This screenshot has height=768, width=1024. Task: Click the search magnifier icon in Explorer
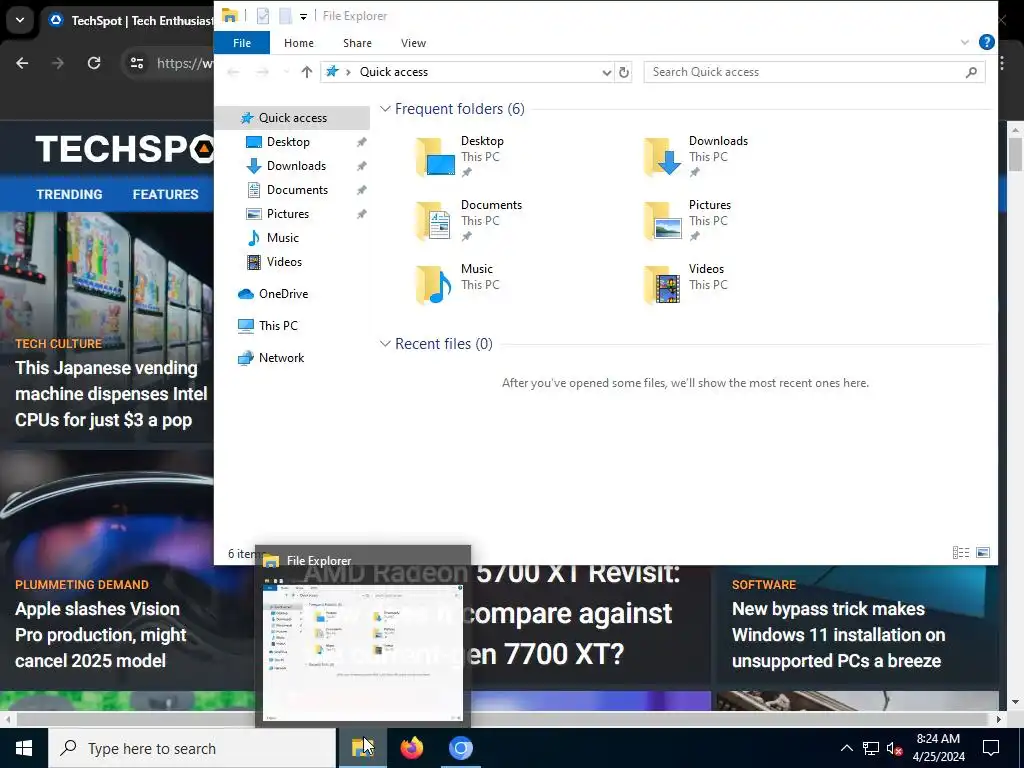[x=971, y=72]
